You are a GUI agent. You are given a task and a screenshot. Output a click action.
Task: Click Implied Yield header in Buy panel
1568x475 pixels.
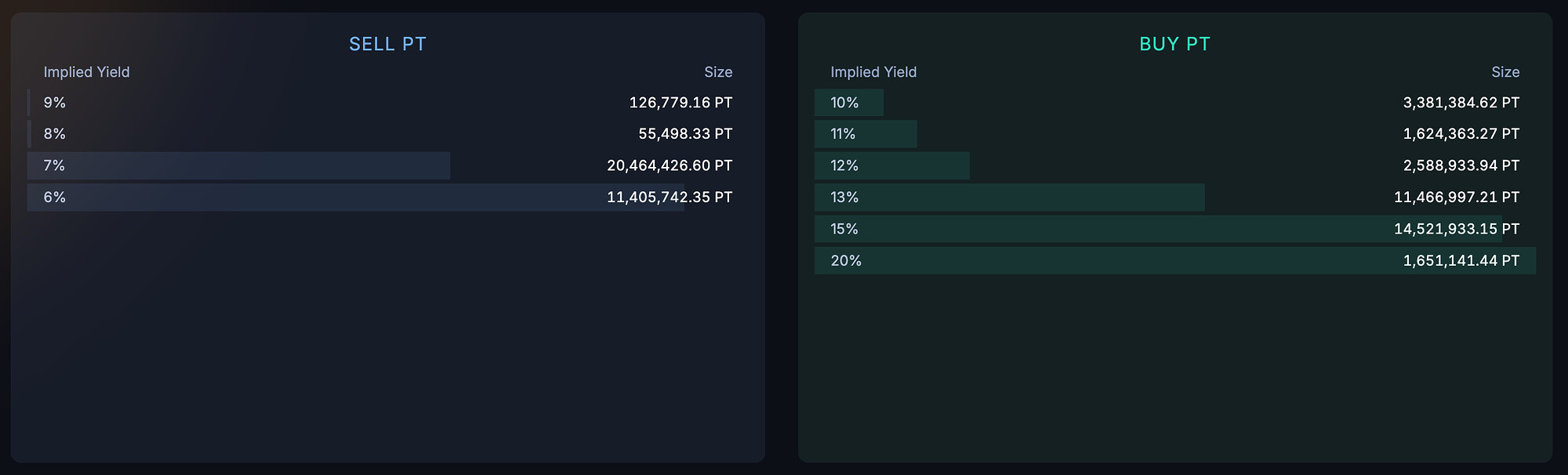[873, 72]
